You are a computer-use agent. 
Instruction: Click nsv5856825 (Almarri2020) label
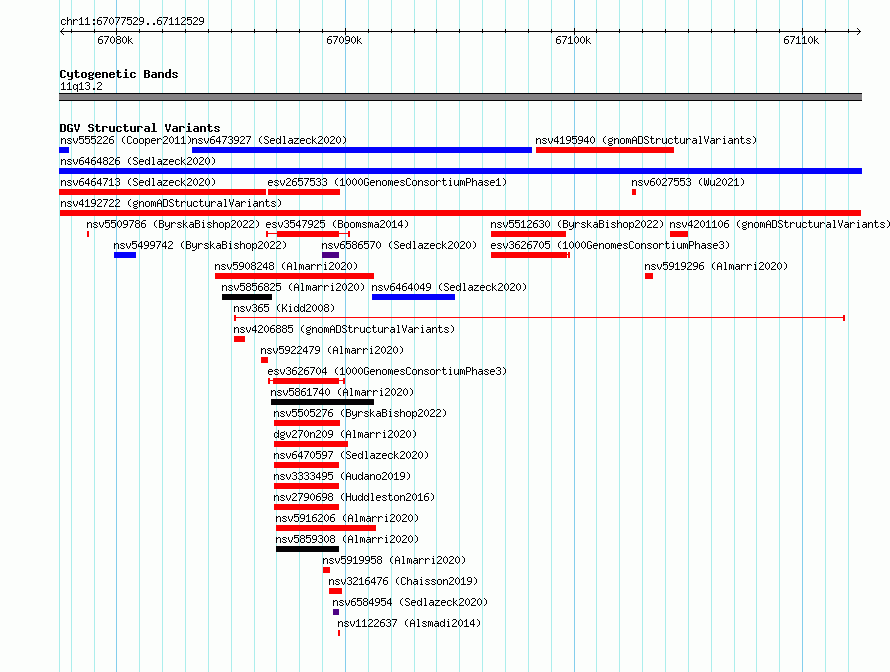pos(293,287)
